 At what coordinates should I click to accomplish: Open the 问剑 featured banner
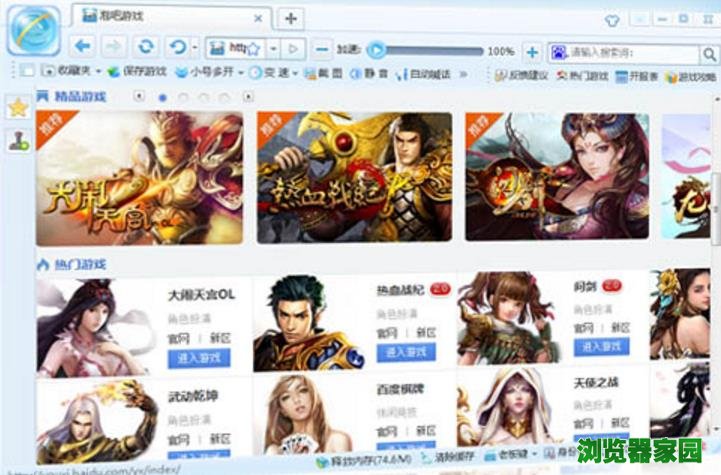557,177
